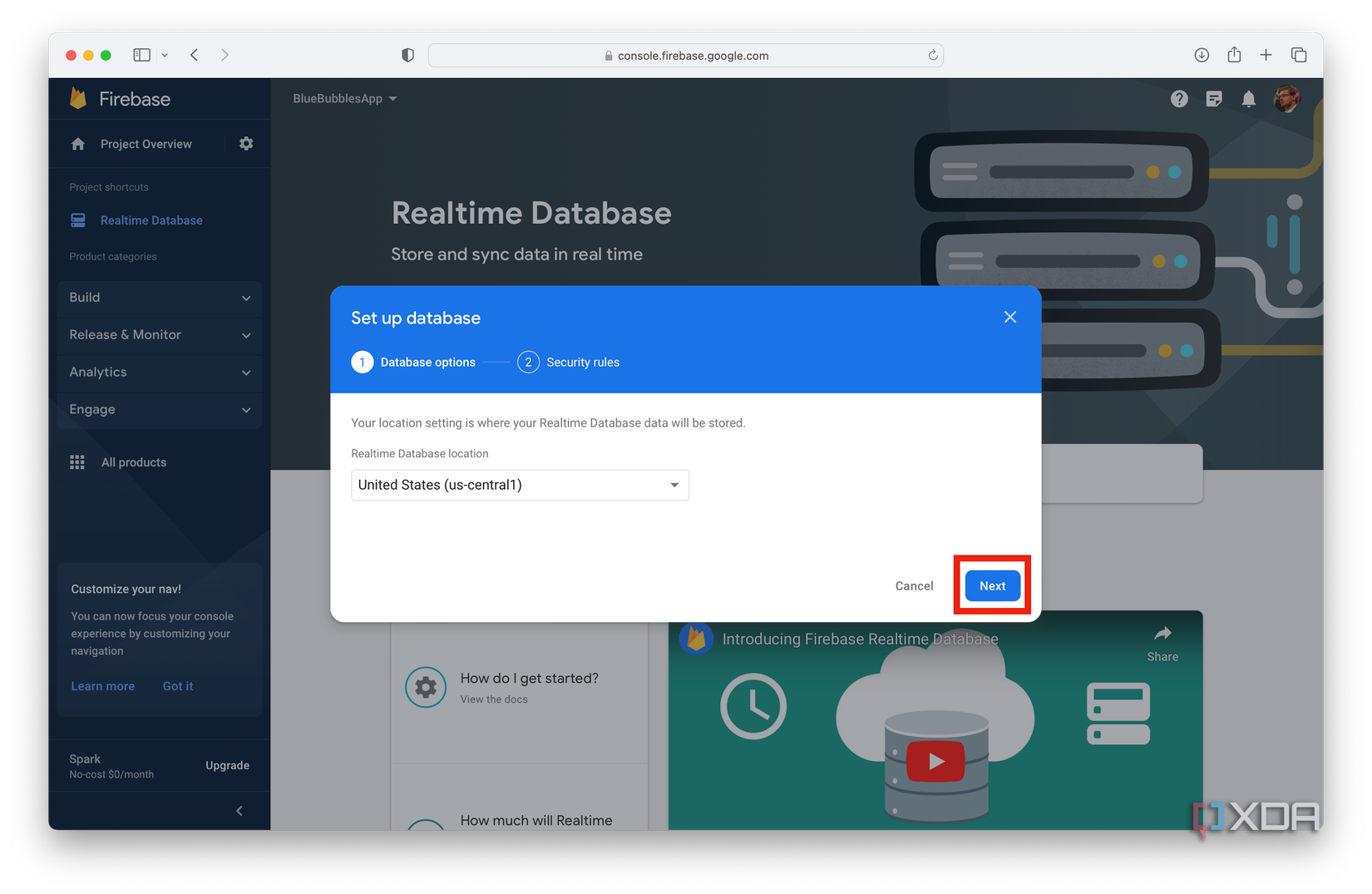Open the help question mark icon

[x=1179, y=99]
